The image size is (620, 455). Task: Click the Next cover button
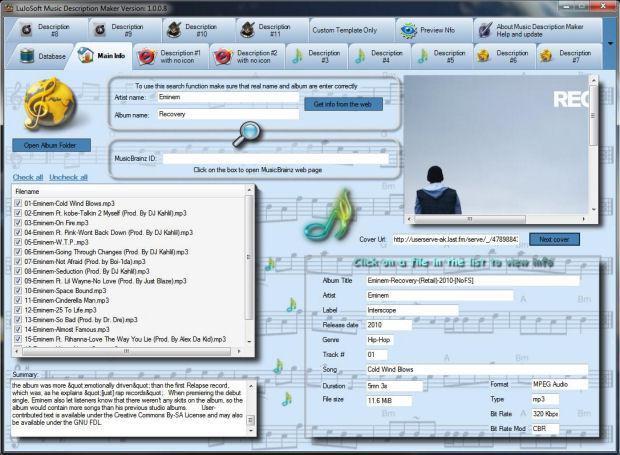(x=554, y=239)
